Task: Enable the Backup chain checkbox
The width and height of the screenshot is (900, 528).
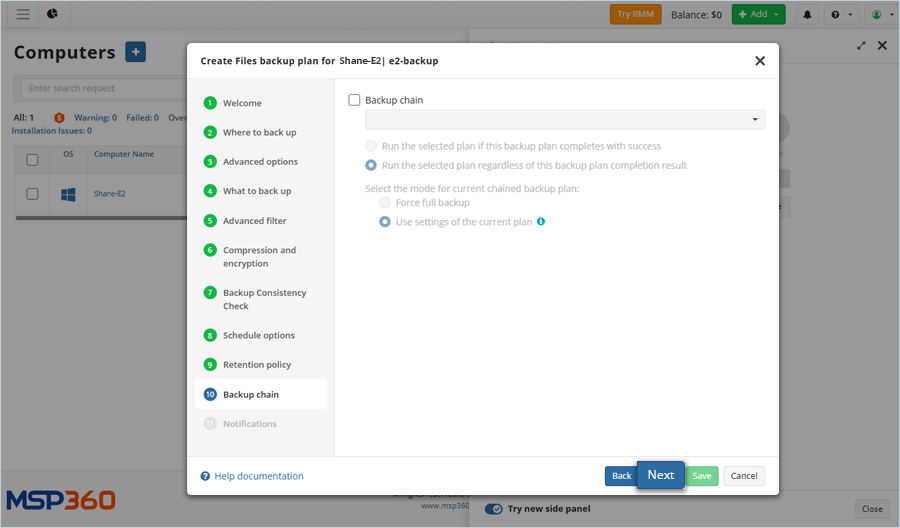Action: 354,100
